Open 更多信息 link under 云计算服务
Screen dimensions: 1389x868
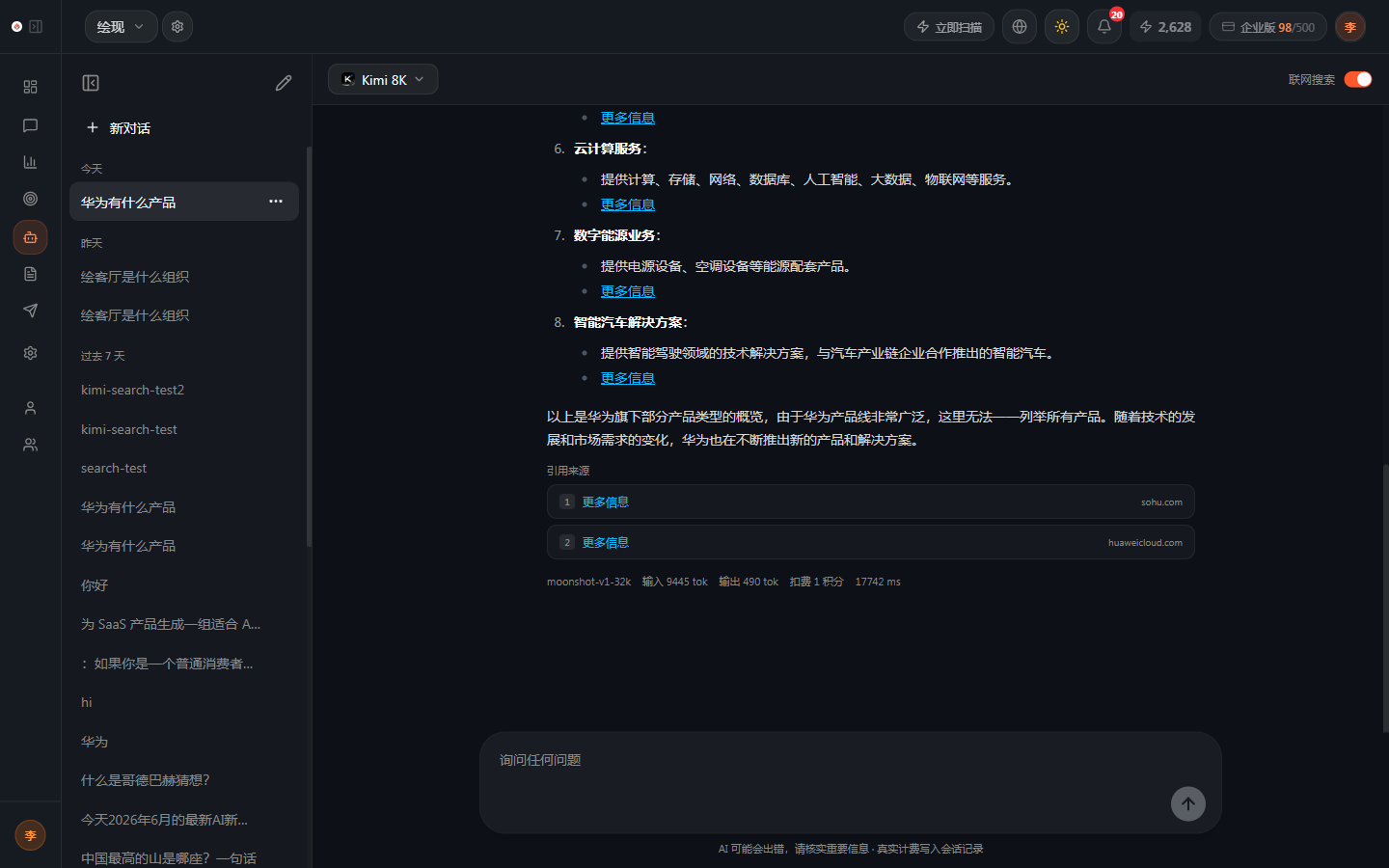pyautogui.click(x=628, y=204)
